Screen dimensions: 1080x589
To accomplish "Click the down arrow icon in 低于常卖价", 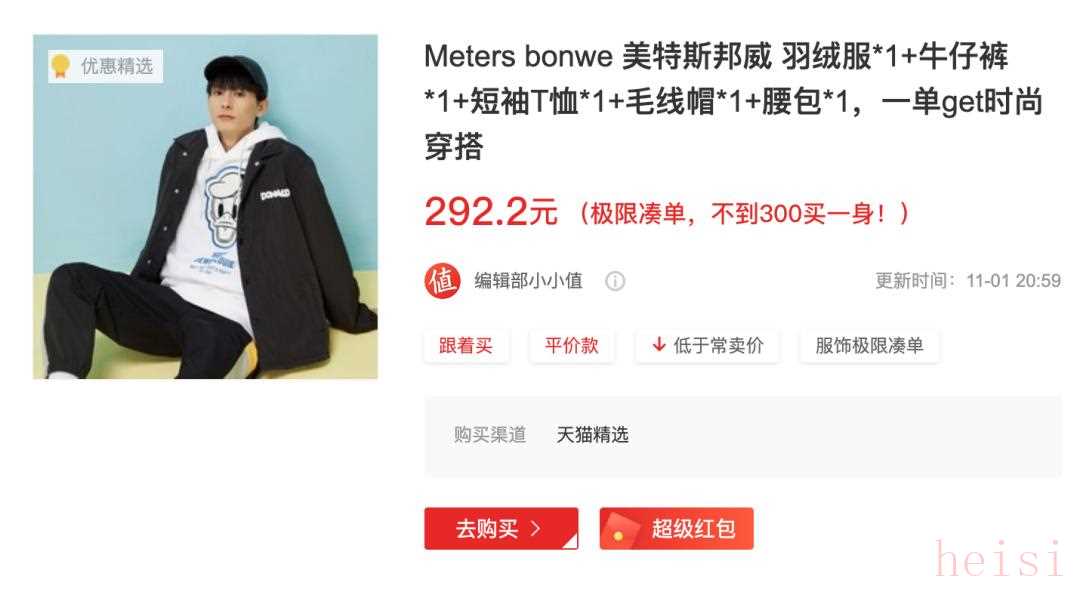I will [x=658, y=344].
